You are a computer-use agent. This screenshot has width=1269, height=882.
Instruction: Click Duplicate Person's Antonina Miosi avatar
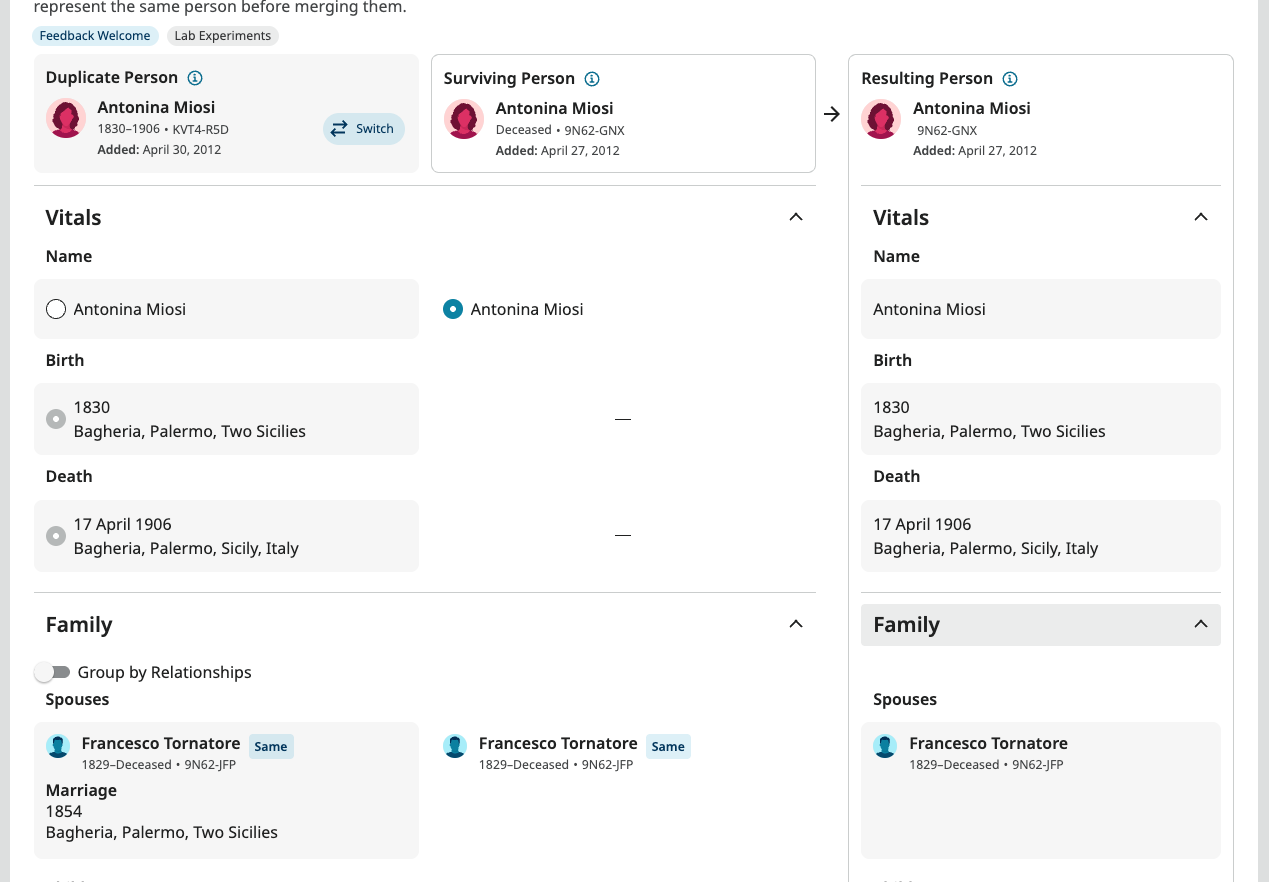point(66,119)
